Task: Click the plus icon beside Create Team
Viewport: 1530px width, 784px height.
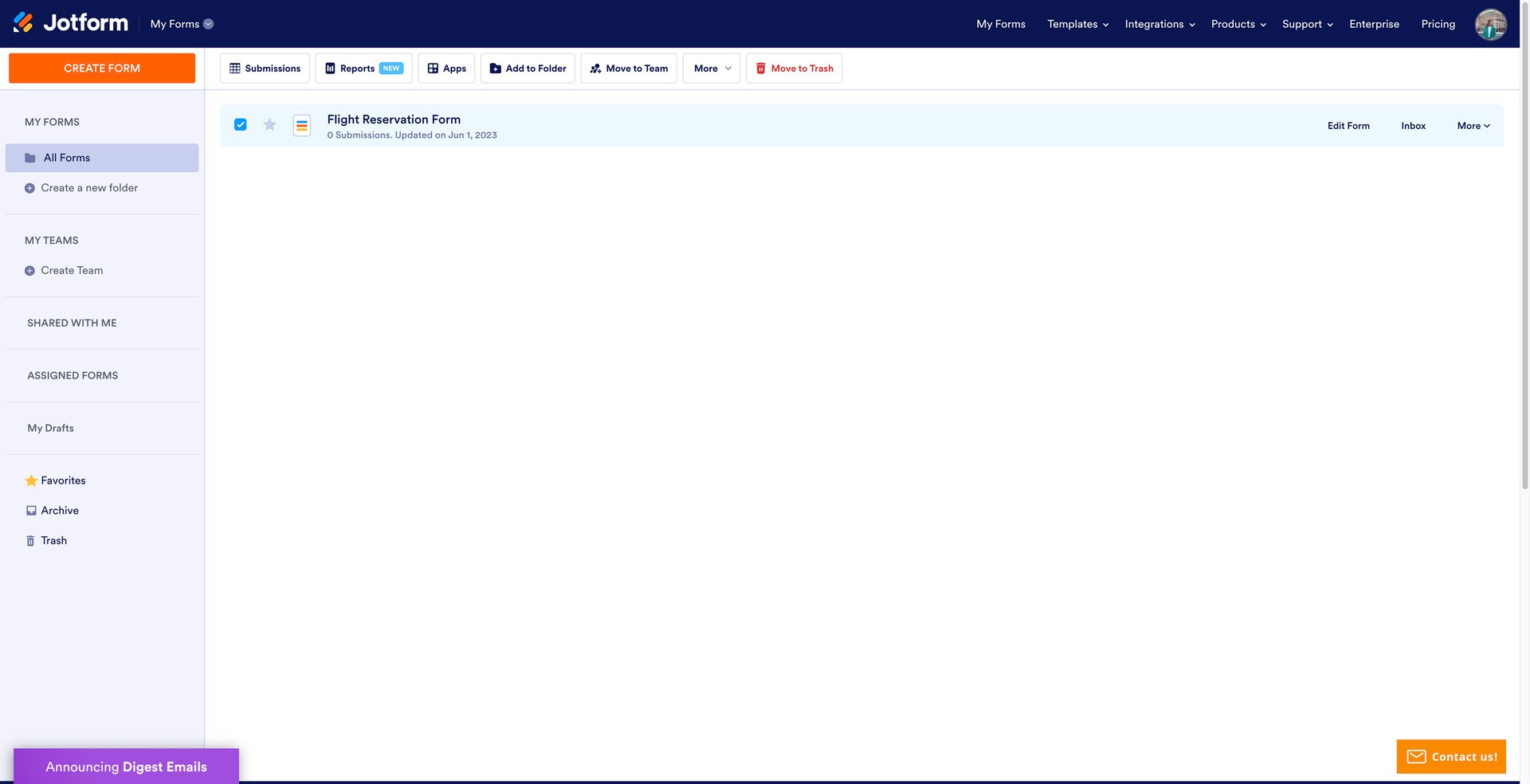Action: coord(29,271)
